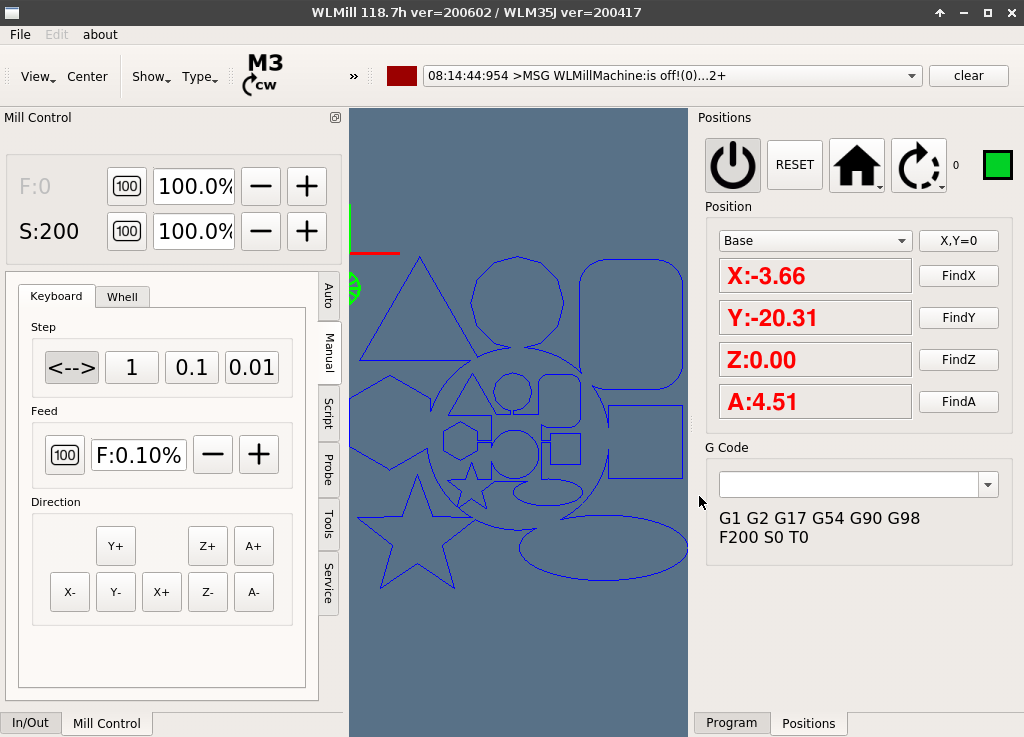The width and height of the screenshot is (1024, 737).
Task: Jog Y+ direction
Action: (116, 546)
